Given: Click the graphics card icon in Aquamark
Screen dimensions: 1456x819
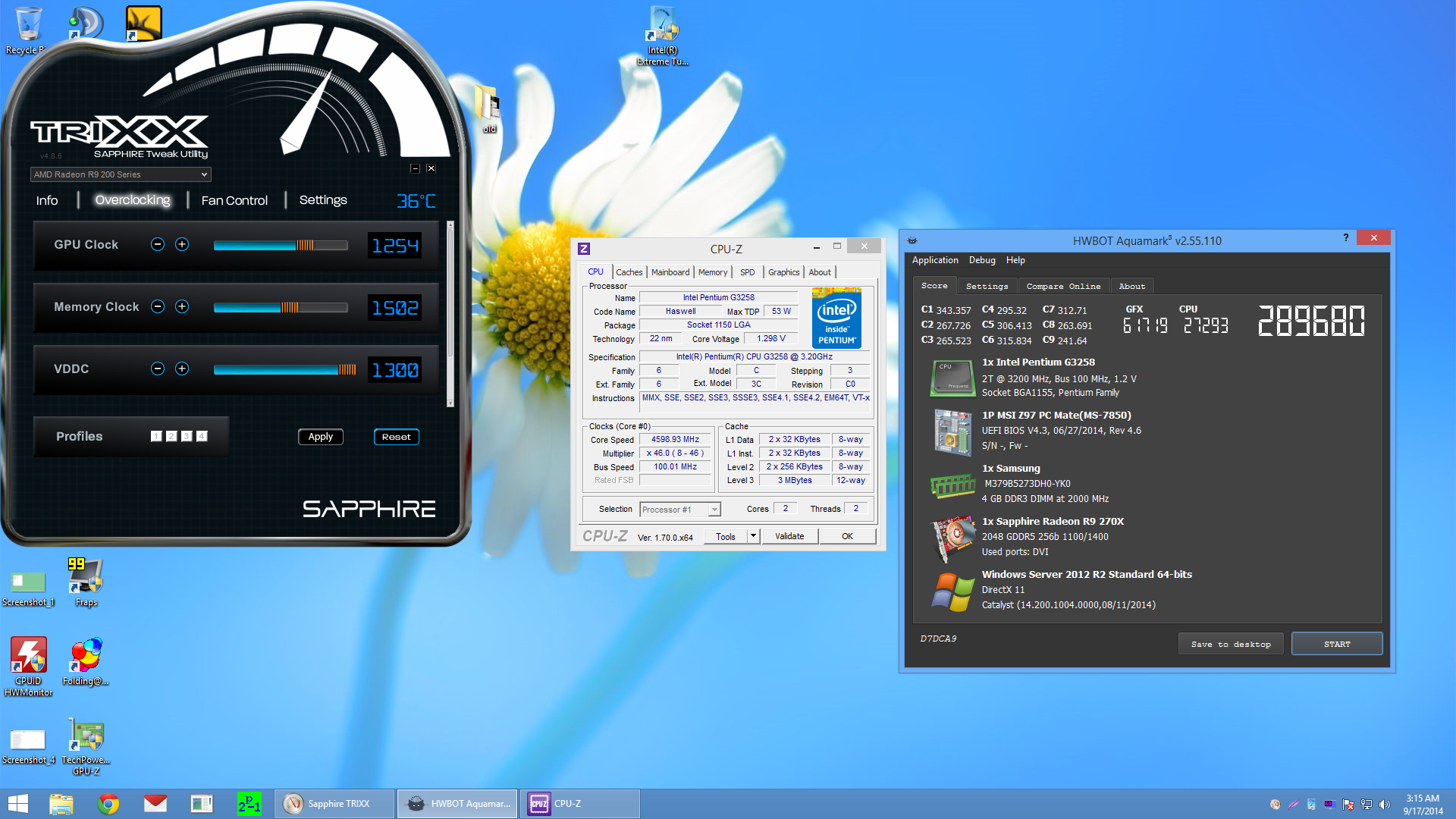Looking at the screenshot, I should click(x=952, y=538).
